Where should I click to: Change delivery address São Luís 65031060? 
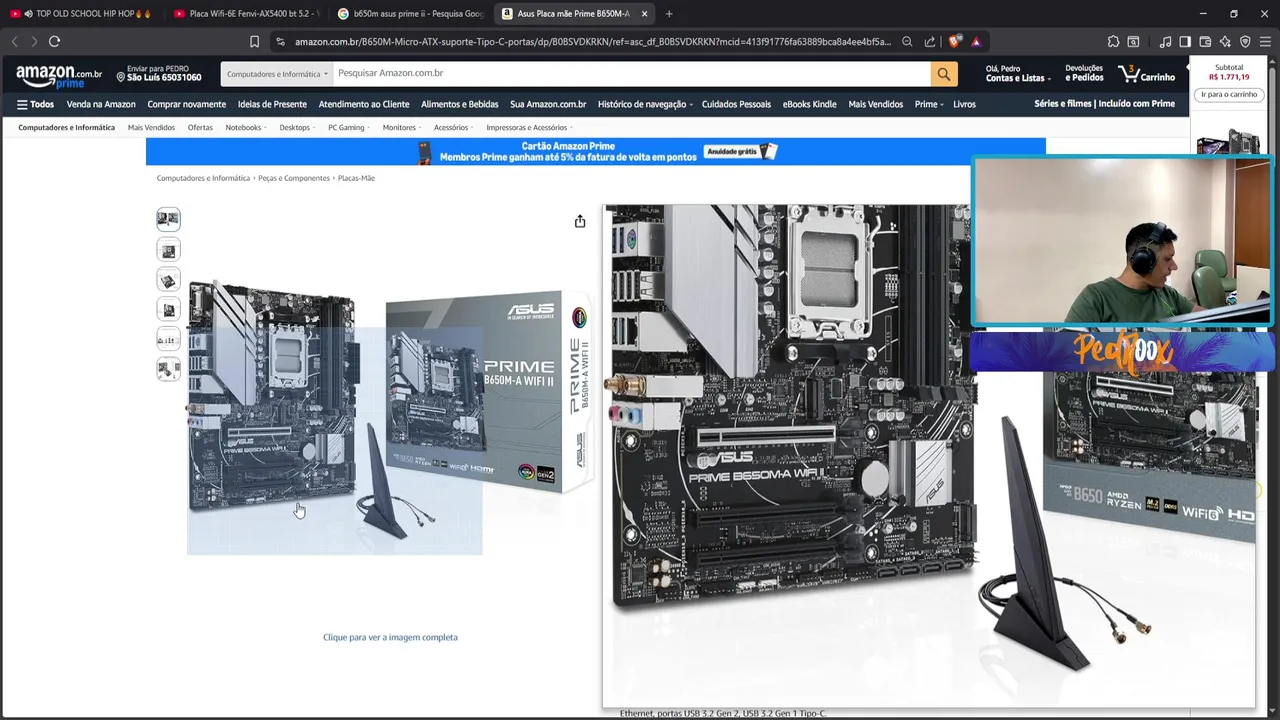[159, 74]
